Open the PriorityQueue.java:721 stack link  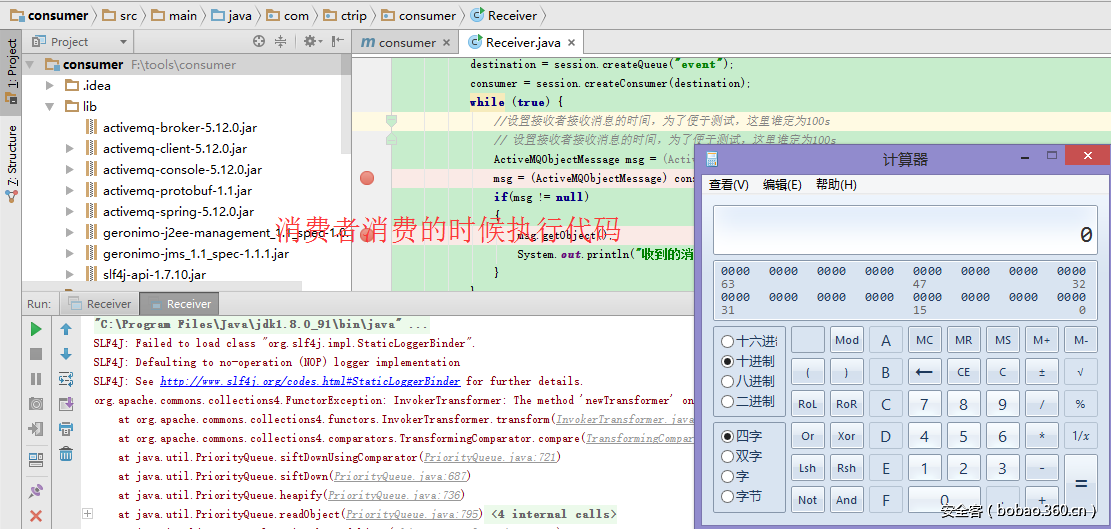[x=489, y=457]
